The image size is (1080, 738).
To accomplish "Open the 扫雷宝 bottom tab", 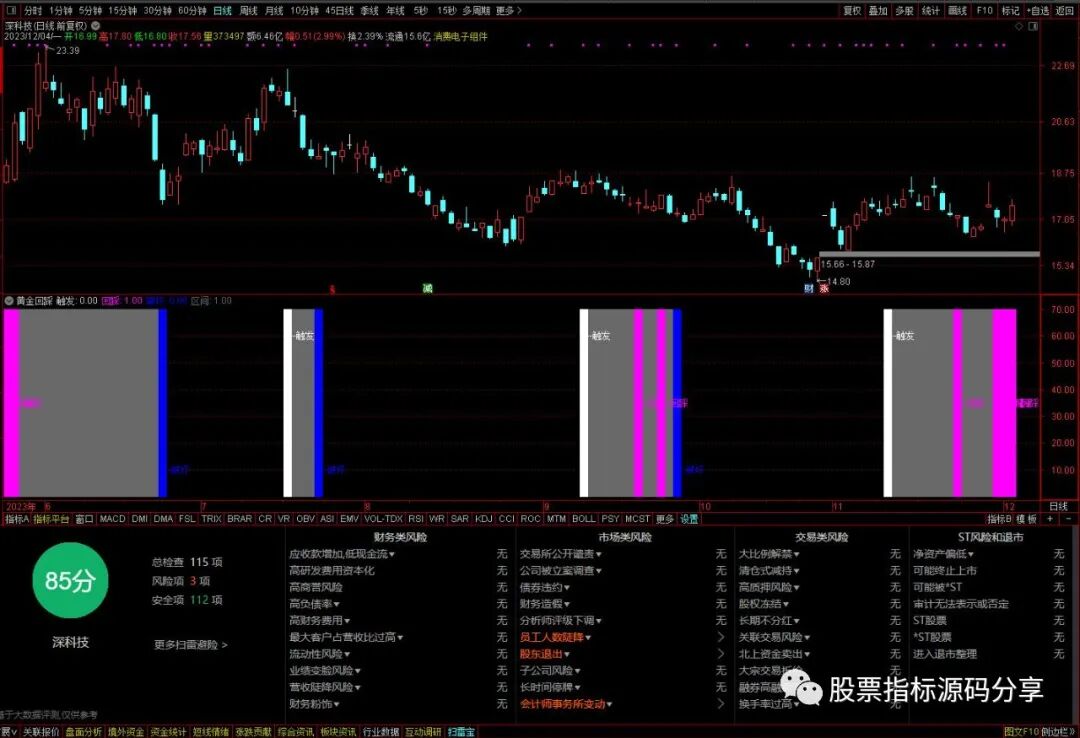I will tap(461, 732).
